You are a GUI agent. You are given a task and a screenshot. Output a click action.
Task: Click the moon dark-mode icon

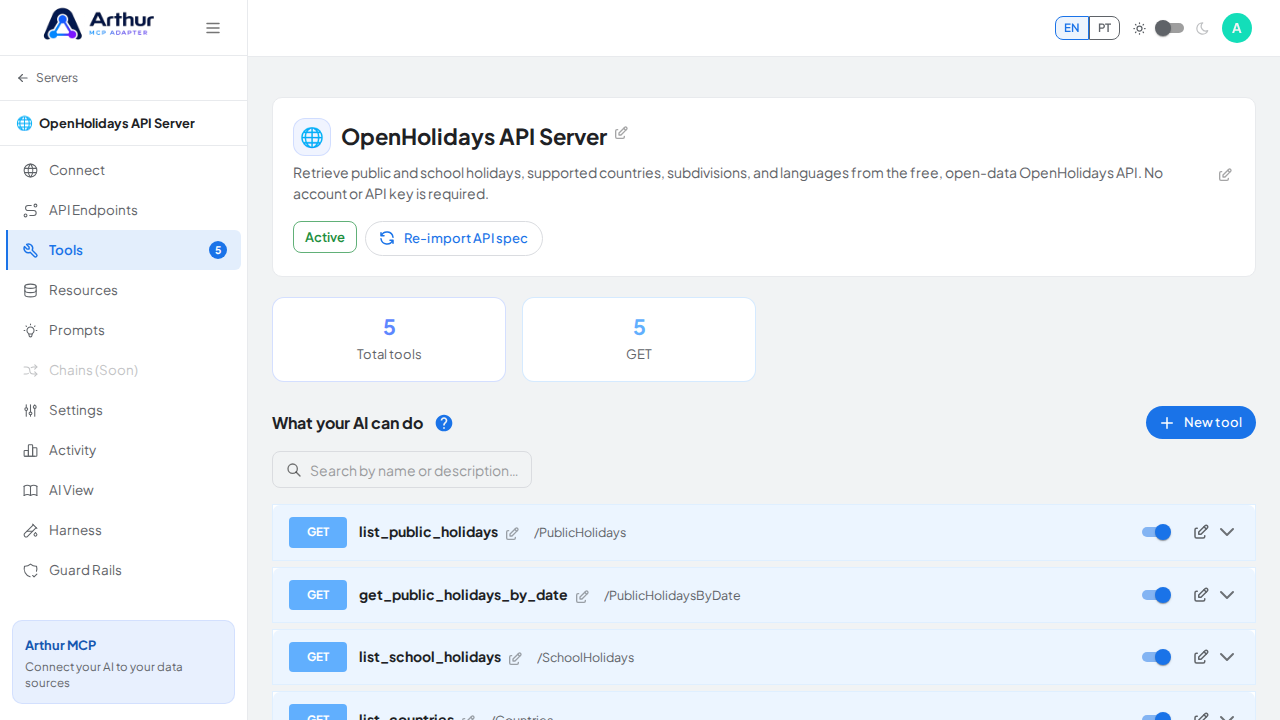click(1202, 28)
